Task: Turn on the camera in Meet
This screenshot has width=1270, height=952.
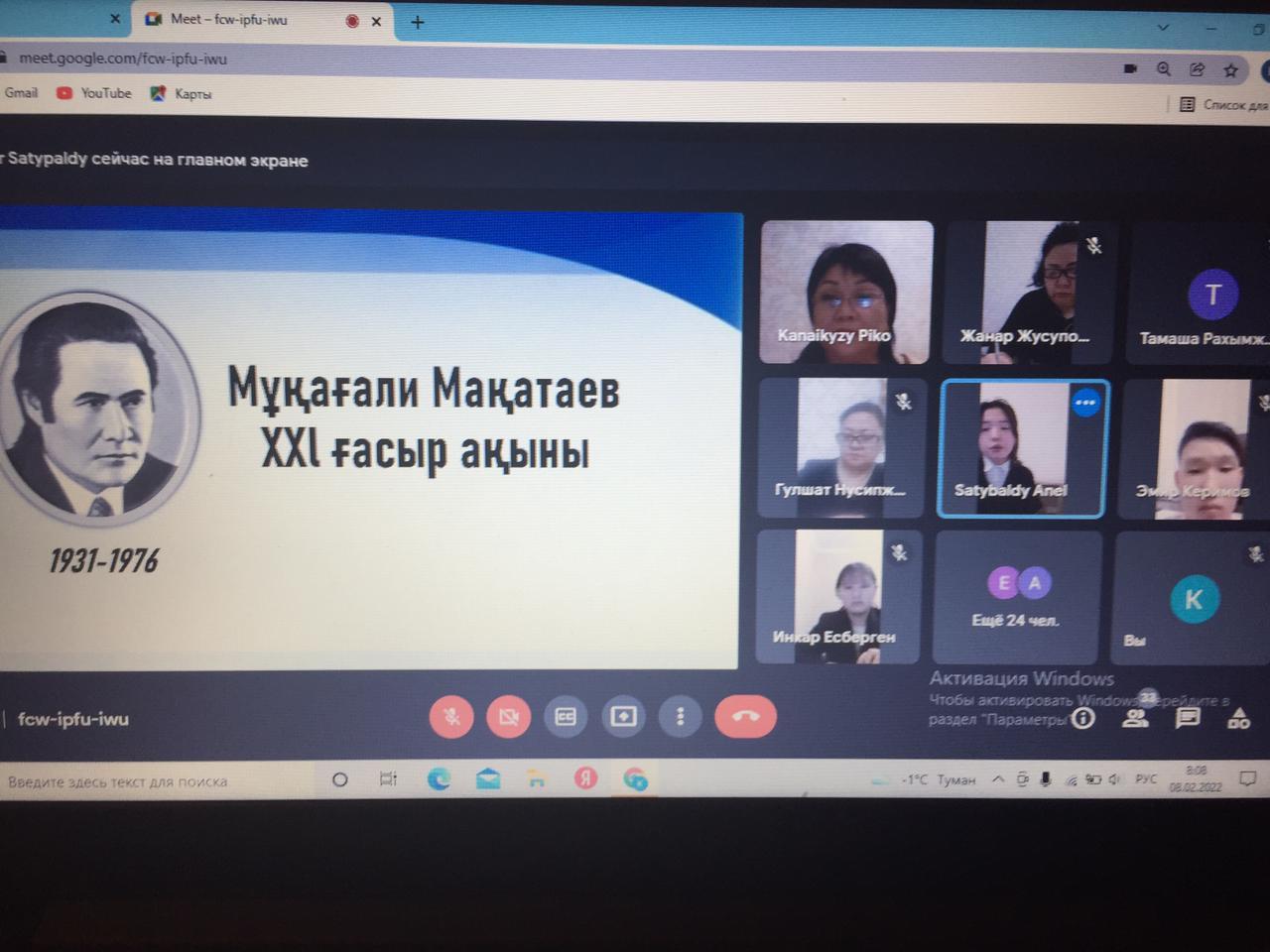Action: click(x=508, y=716)
